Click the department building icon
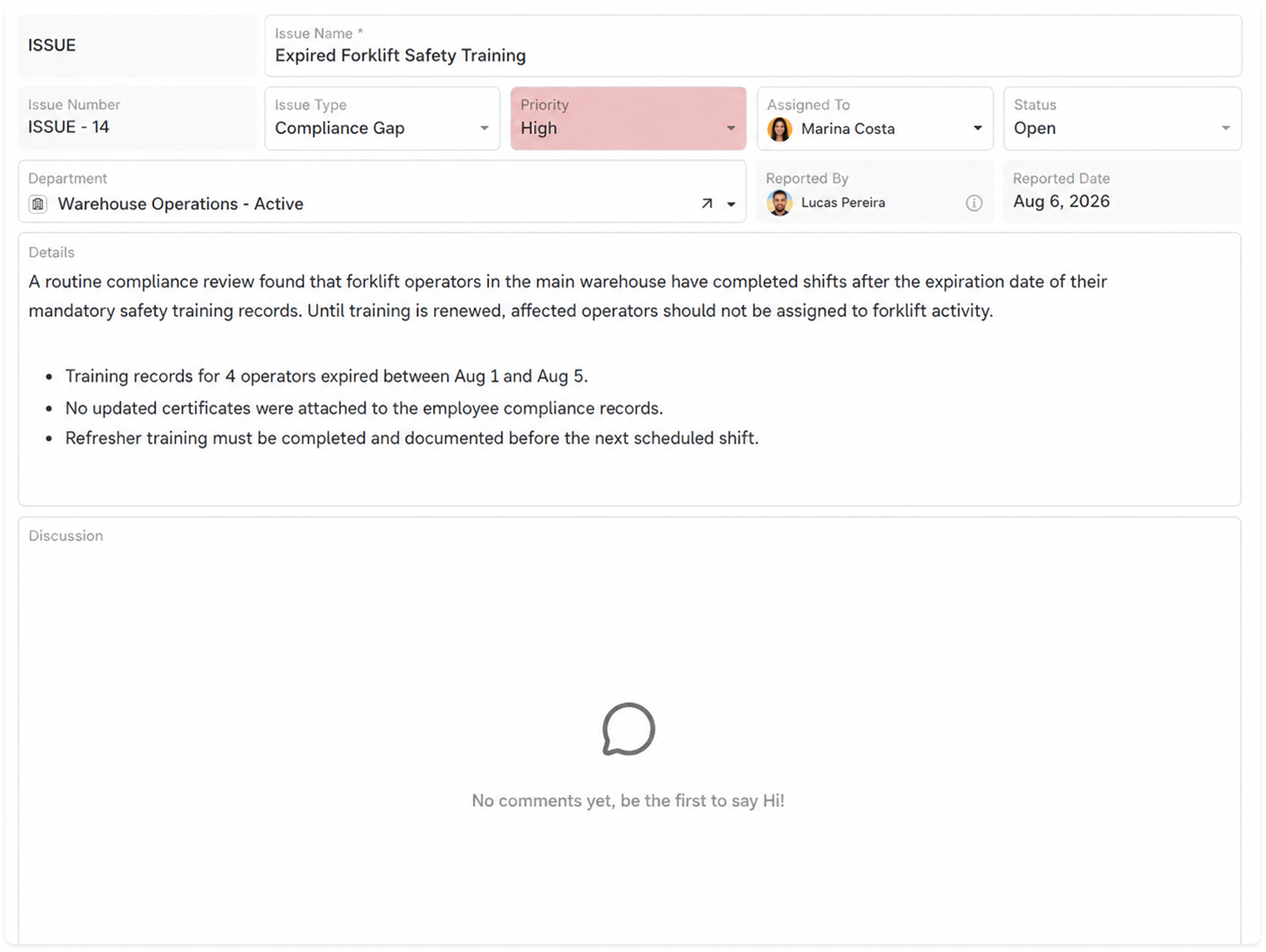This screenshot has width=1266, height=952. pos(38,204)
